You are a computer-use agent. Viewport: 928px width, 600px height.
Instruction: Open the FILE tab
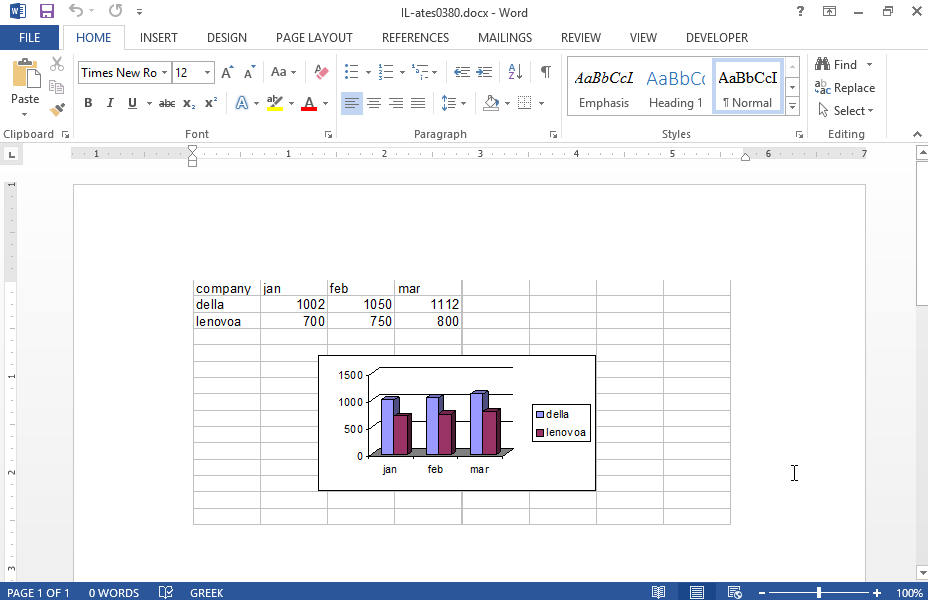pyautogui.click(x=30, y=37)
